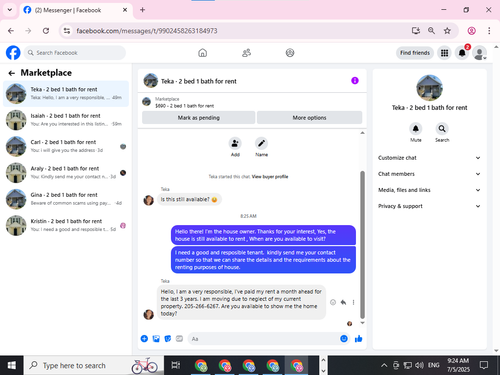Screen dimensions: 500x375
Task: Open Task View on the taskbar
Action: click(176, 365)
